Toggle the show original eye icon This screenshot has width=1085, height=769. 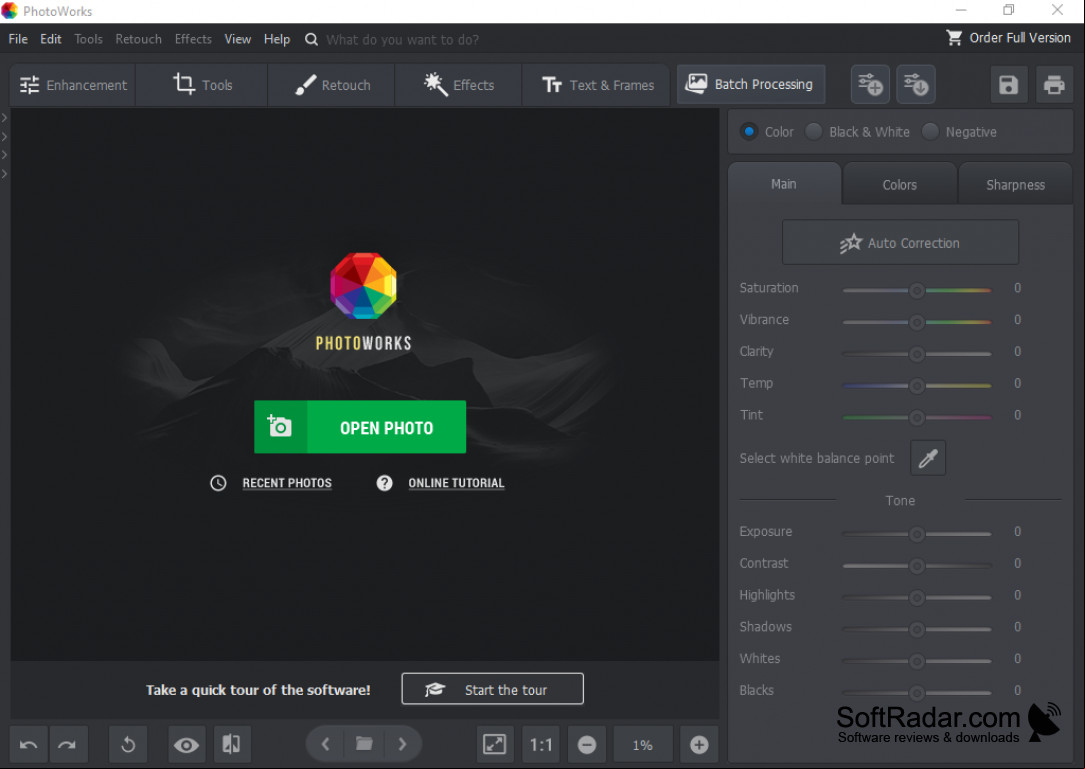pos(186,745)
